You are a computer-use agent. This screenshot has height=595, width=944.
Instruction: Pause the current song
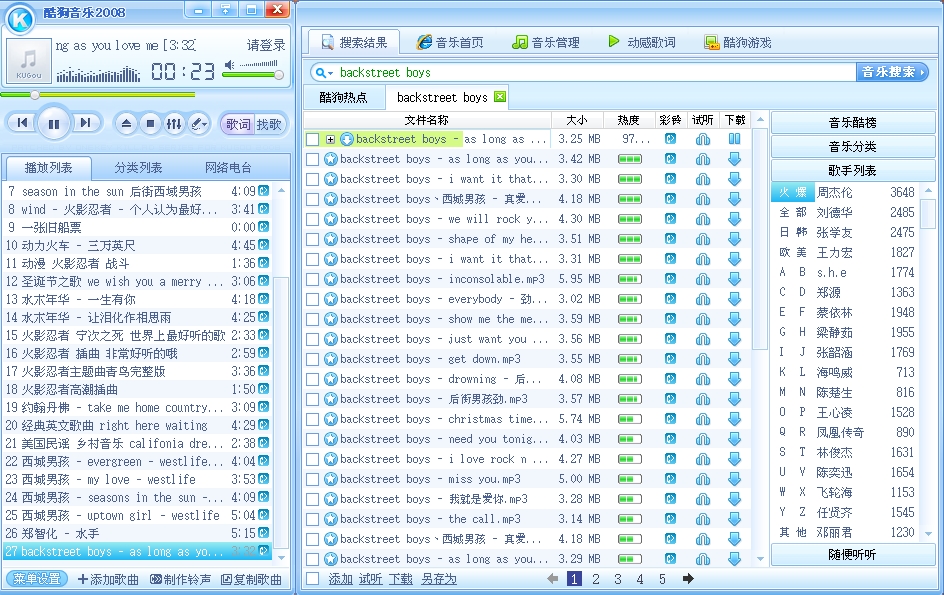click(54, 124)
